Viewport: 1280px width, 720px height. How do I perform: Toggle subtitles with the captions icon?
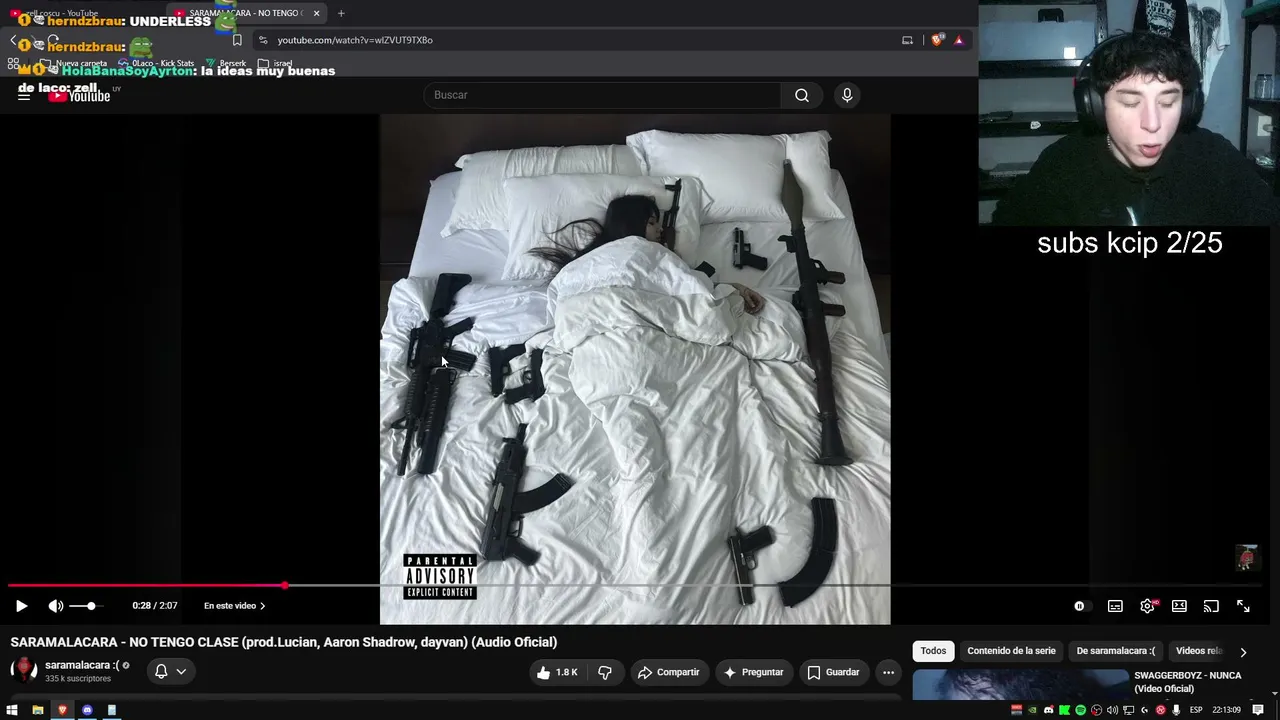(x=1115, y=606)
